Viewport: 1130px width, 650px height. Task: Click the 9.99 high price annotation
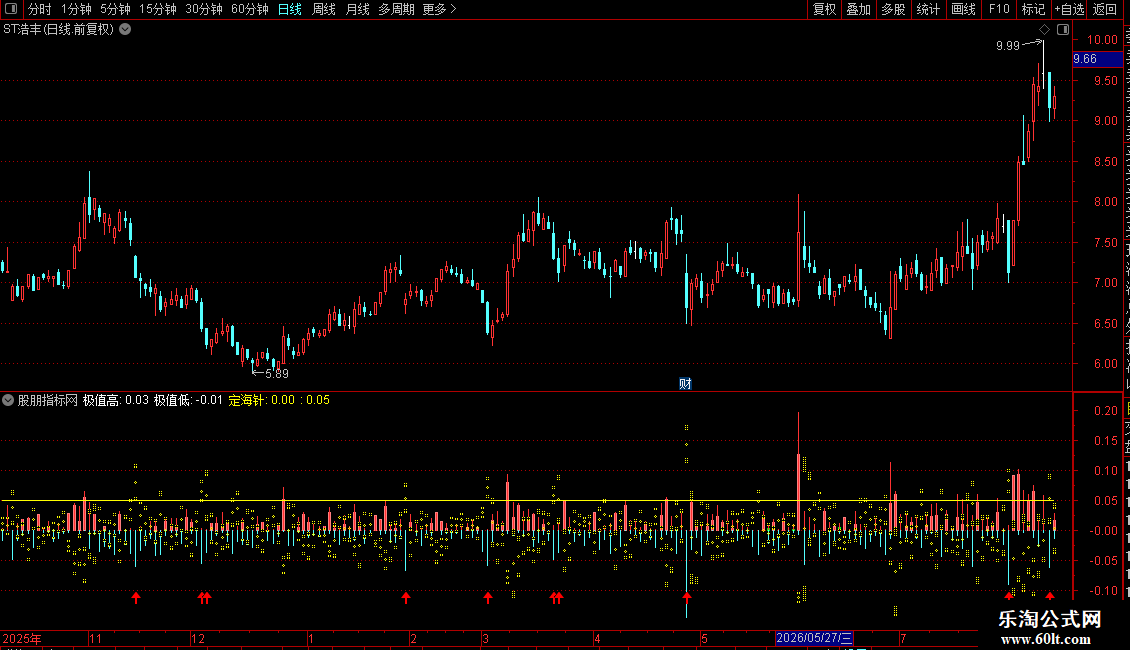(x=1007, y=46)
